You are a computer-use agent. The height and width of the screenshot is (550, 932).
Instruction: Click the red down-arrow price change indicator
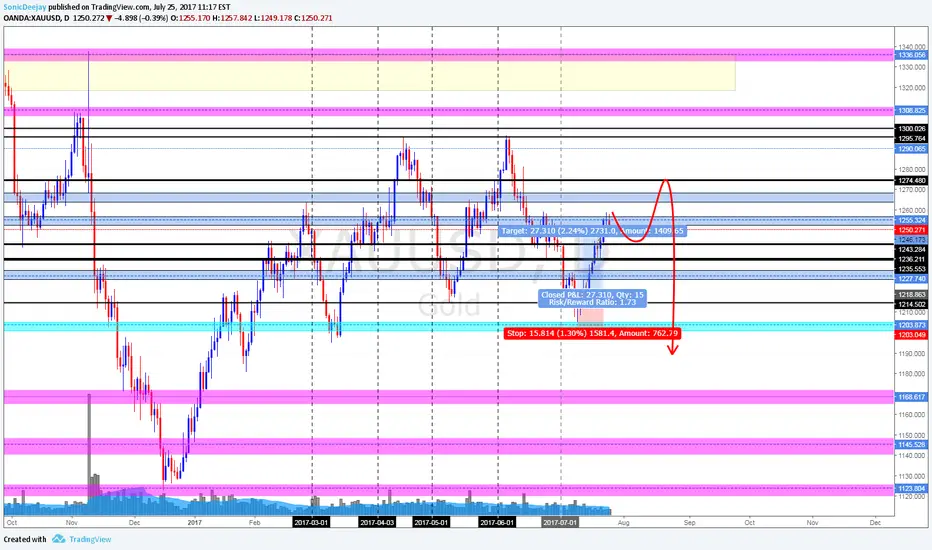tap(109, 18)
